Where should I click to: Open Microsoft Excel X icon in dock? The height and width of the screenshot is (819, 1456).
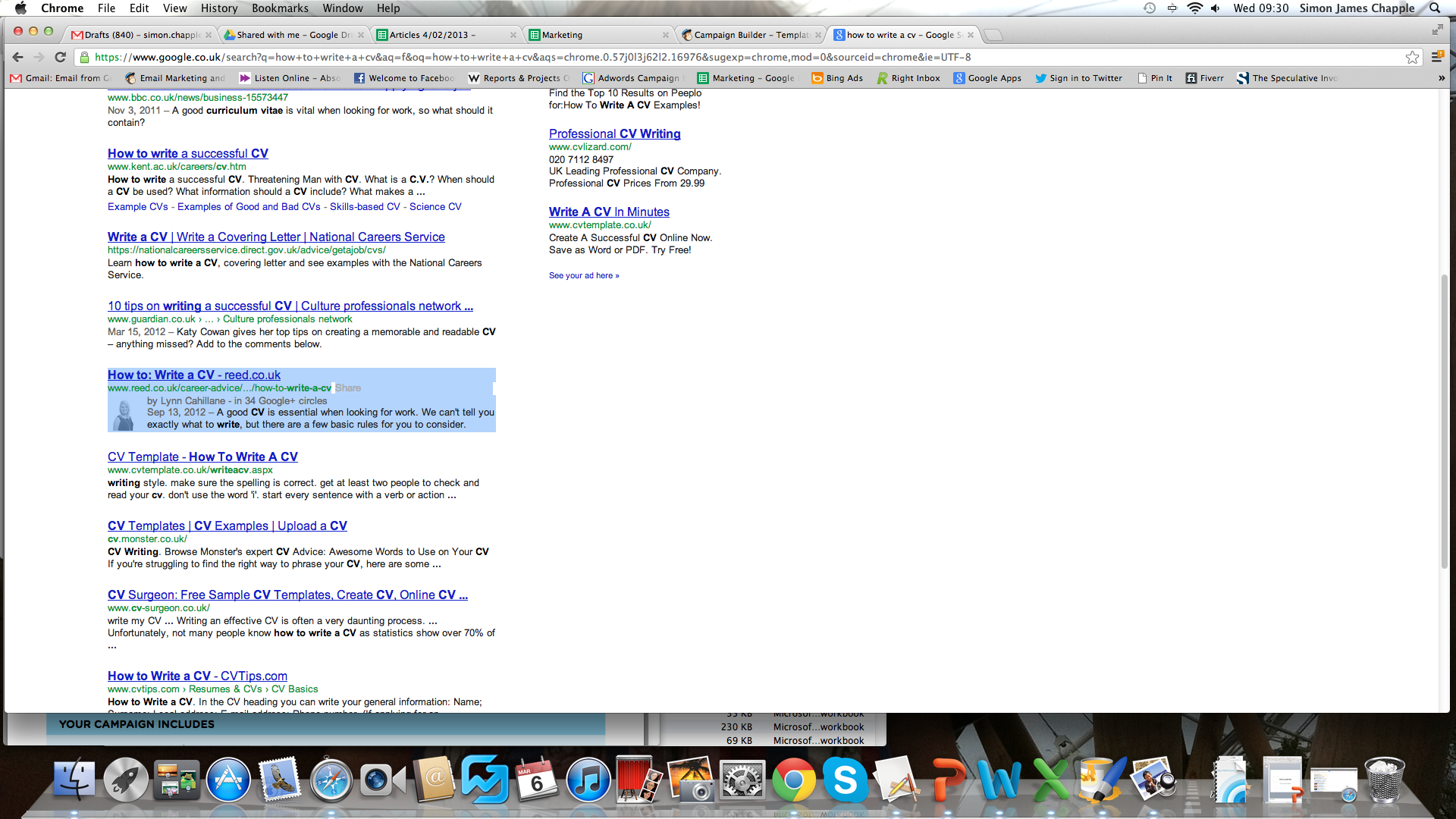pyautogui.click(x=1050, y=780)
